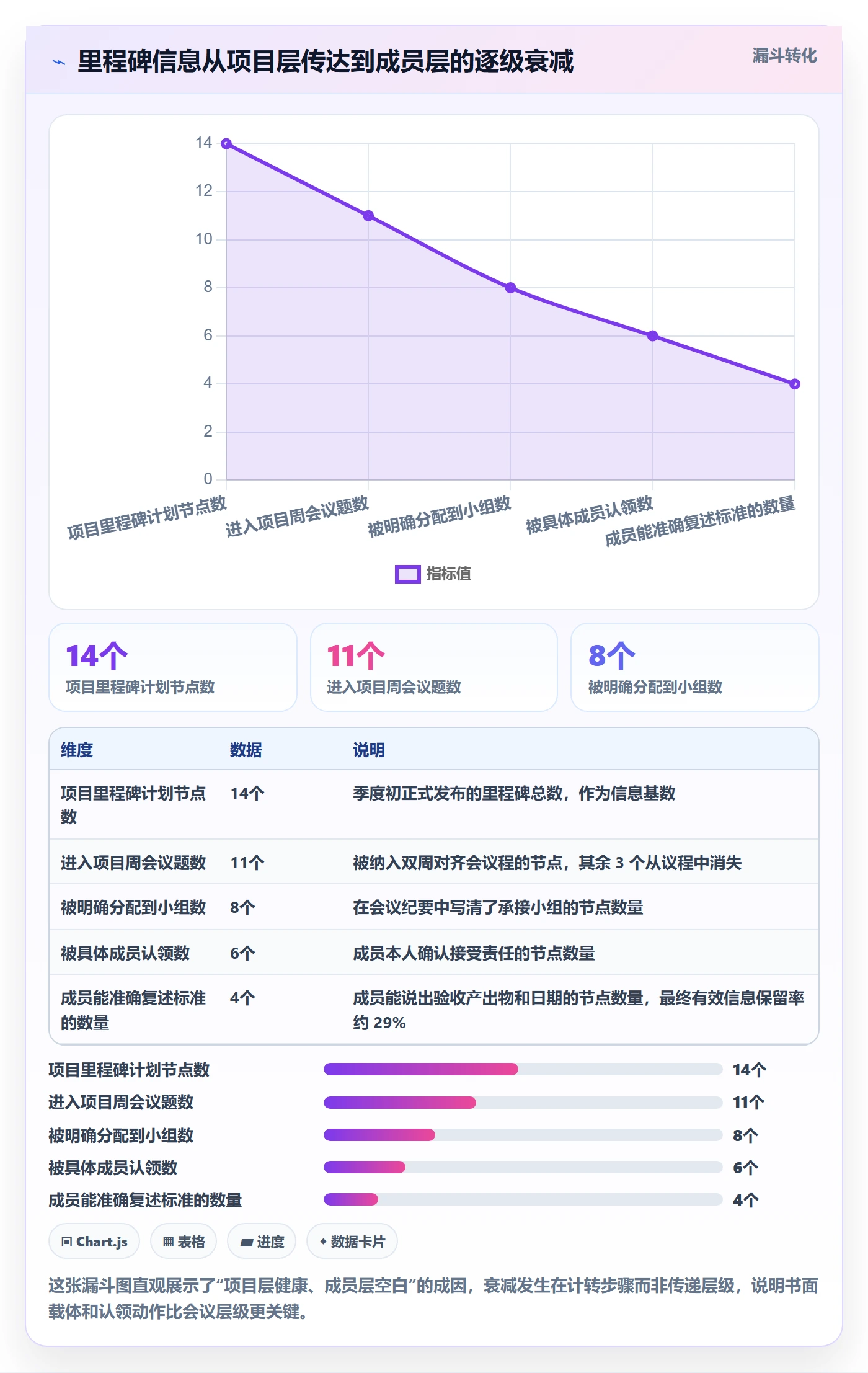This screenshot has height=1373, width=868.
Task: Open the 11个 data card
Action: click(x=434, y=667)
